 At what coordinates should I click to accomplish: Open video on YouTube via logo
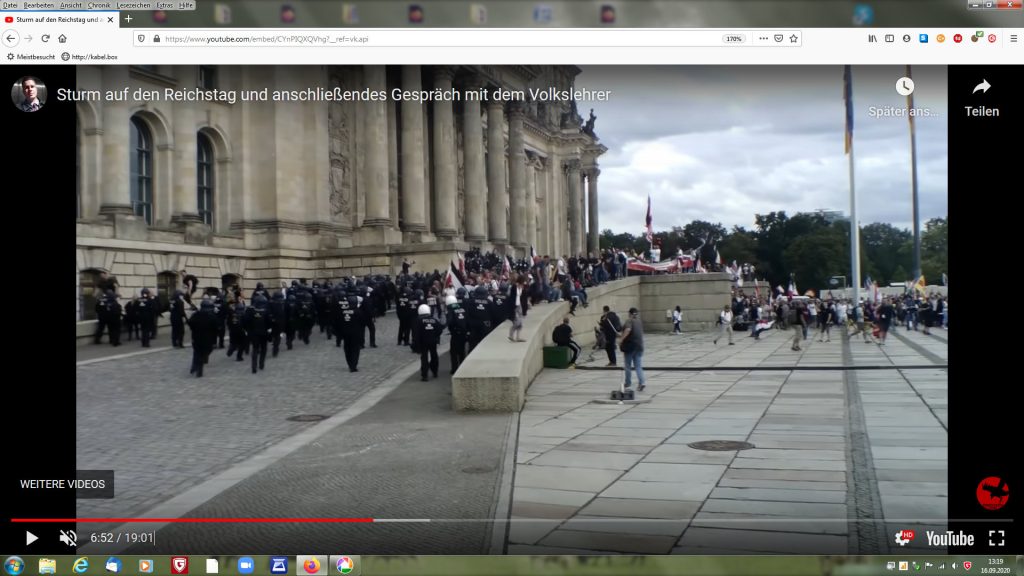tap(949, 538)
